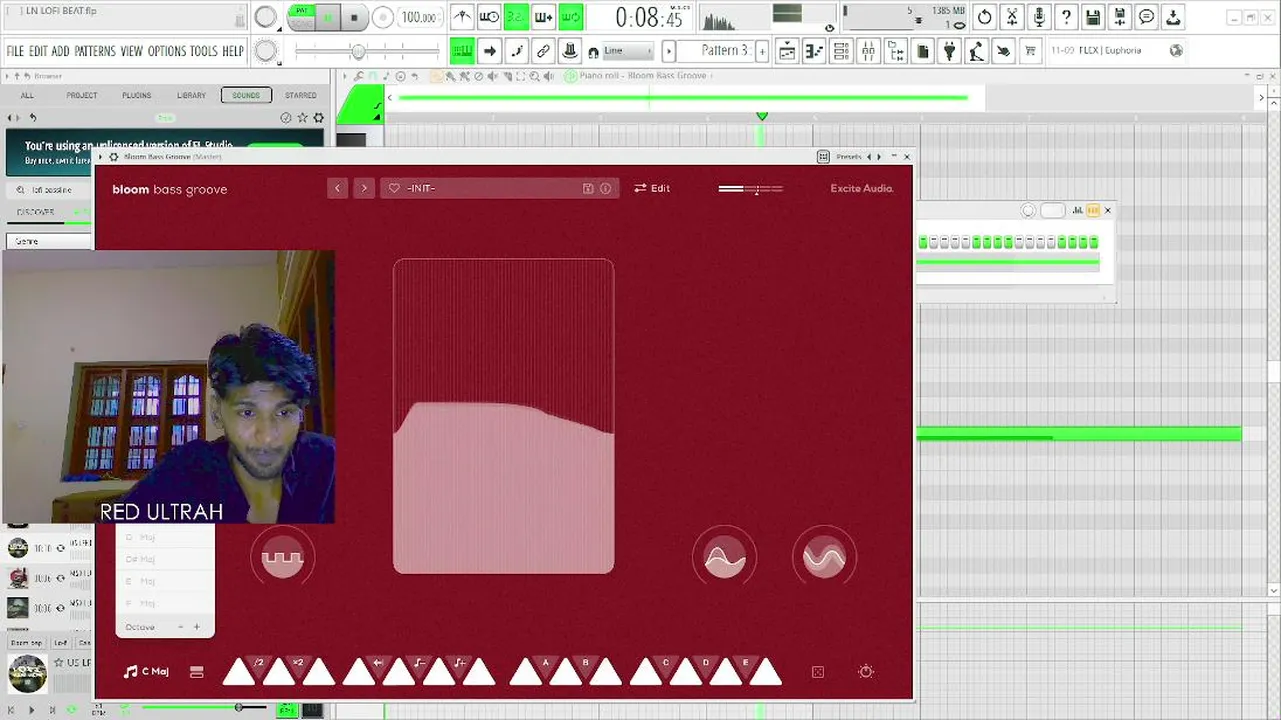
Task: Open the channel rack view icon
Action: 841,51
